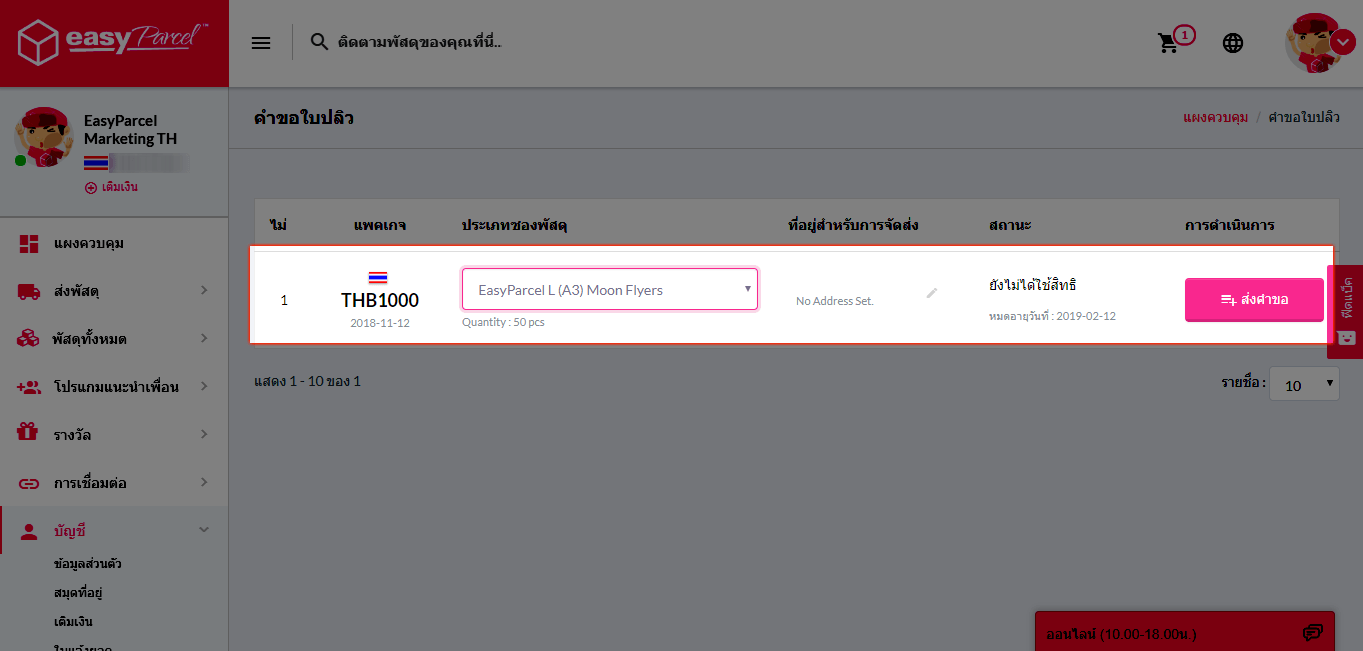Expand the การเชื่อมต่อ chevron
This screenshot has height=651, width=1363.
(x=204, y=482)
